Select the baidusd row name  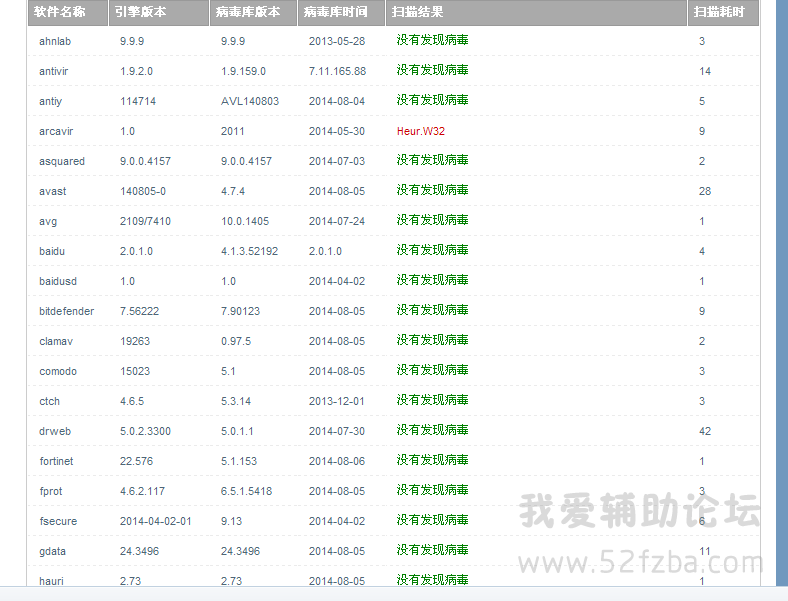58,281
